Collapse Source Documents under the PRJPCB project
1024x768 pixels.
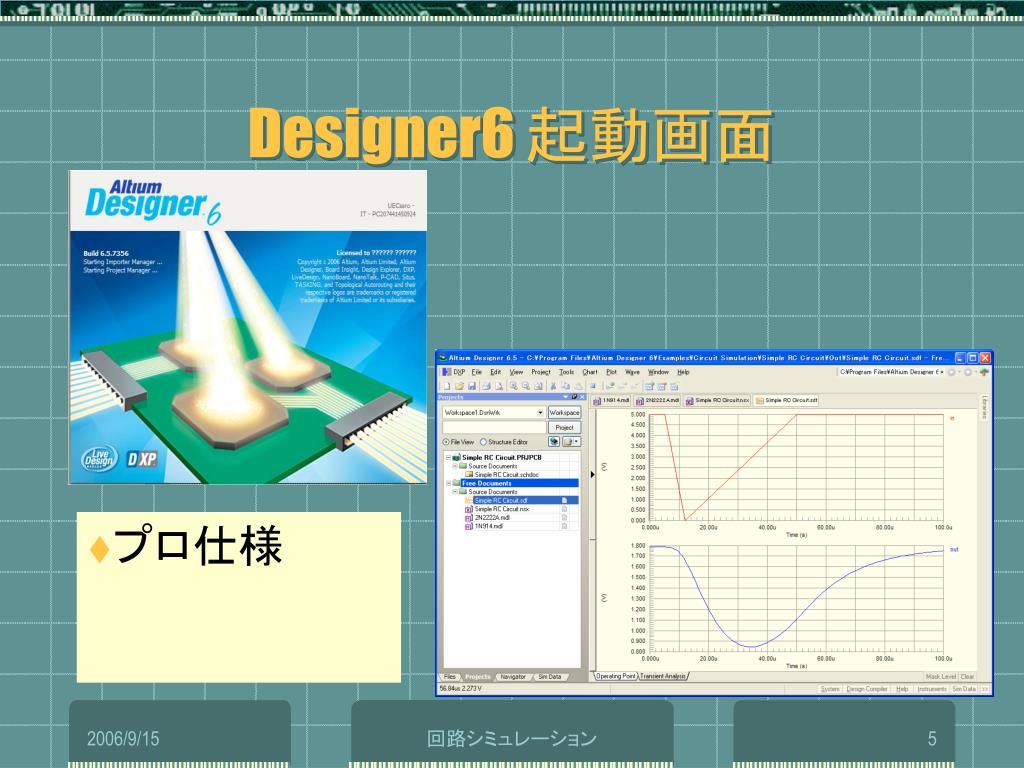[x=455, y=466]
